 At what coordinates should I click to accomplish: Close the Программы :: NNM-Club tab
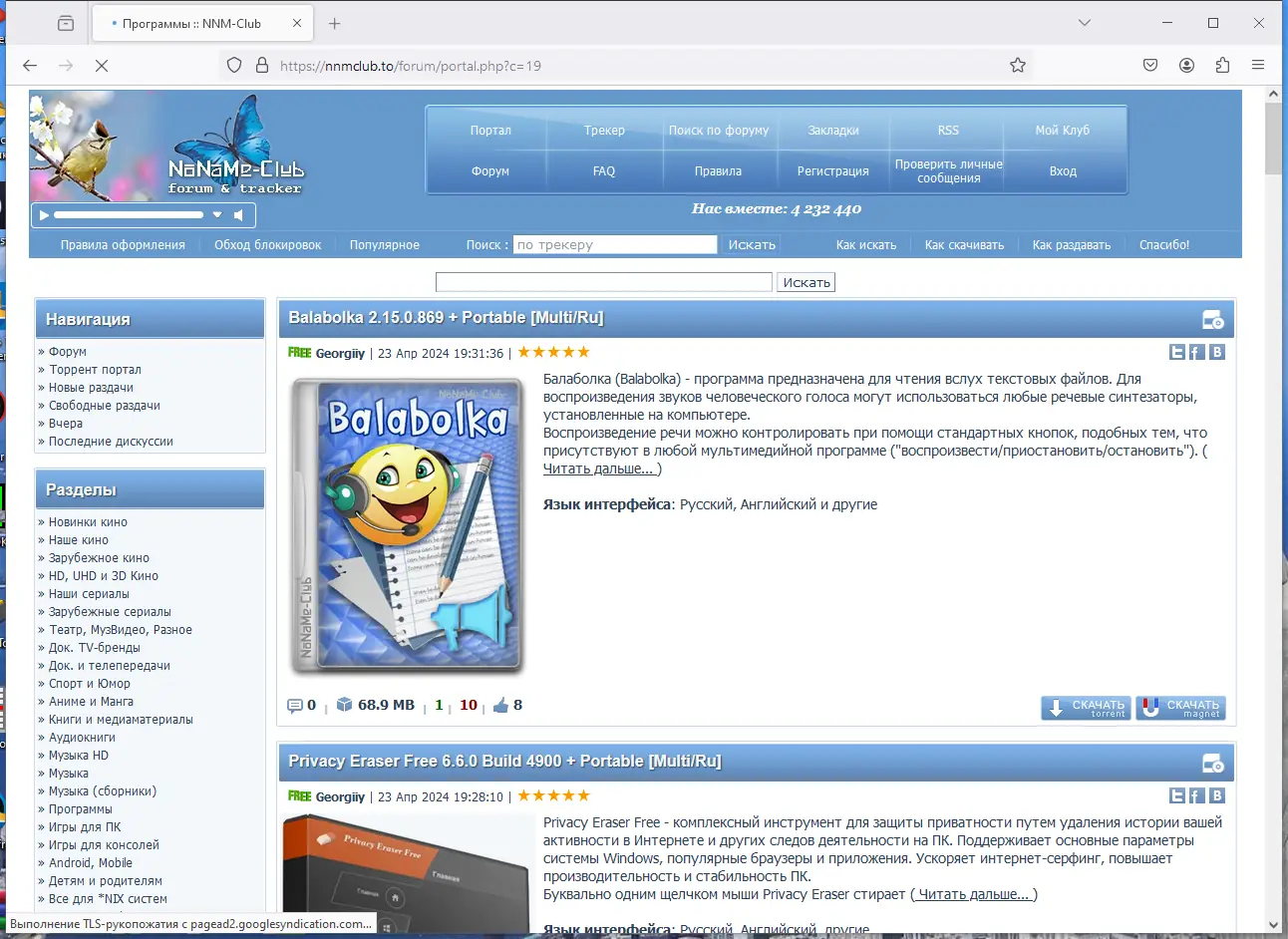pos(297,23)
